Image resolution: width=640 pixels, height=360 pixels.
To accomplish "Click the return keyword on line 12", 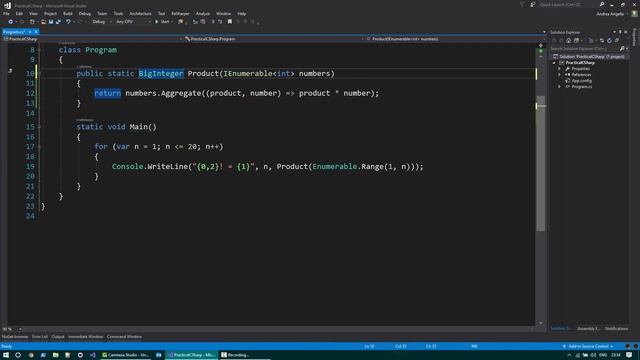I will coord(107,93).
